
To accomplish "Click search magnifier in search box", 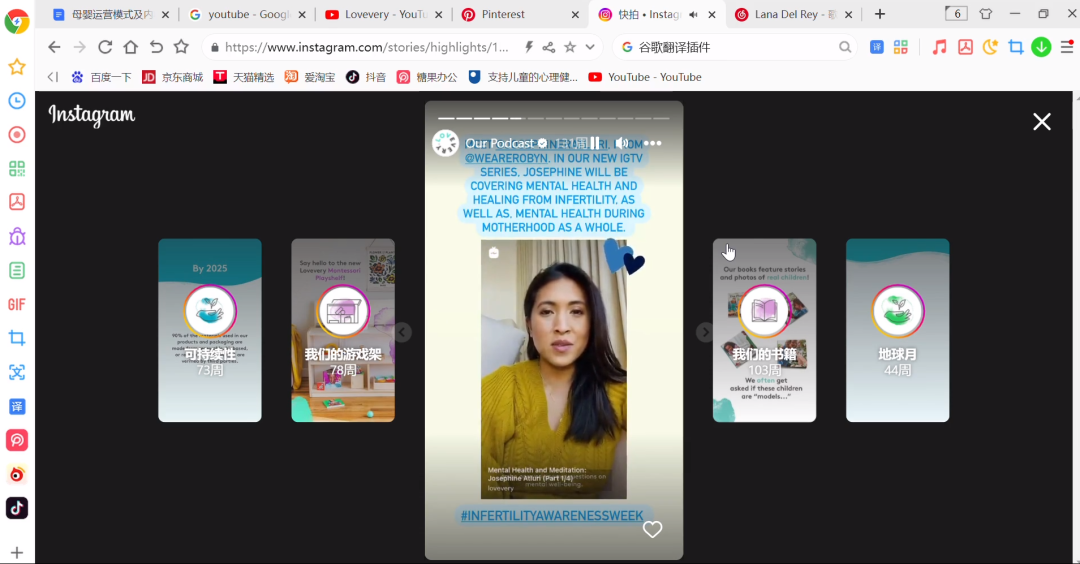I will point(844,47).
